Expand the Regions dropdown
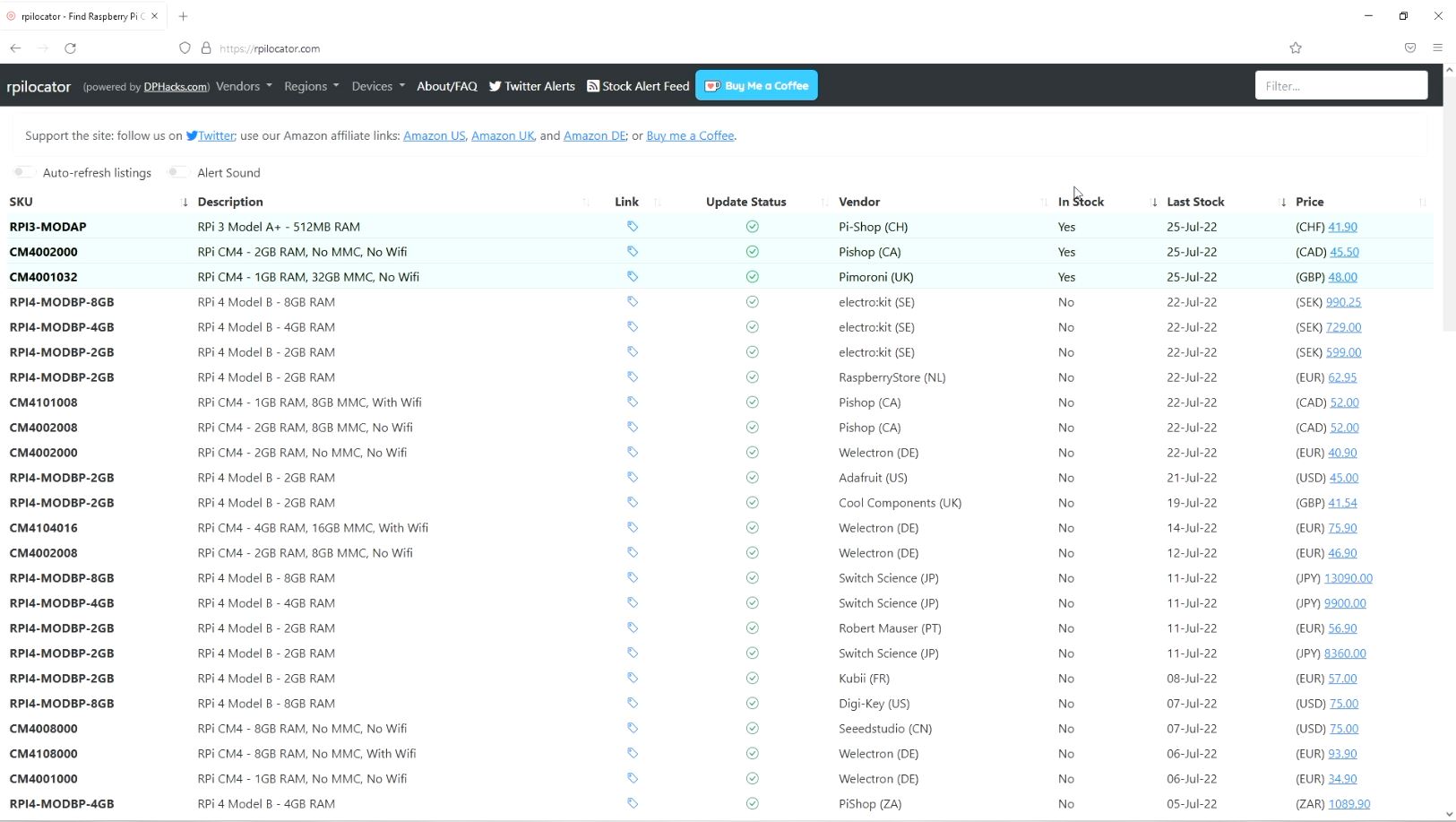Screen dimensions: 1456x822 tap(311, 86)
